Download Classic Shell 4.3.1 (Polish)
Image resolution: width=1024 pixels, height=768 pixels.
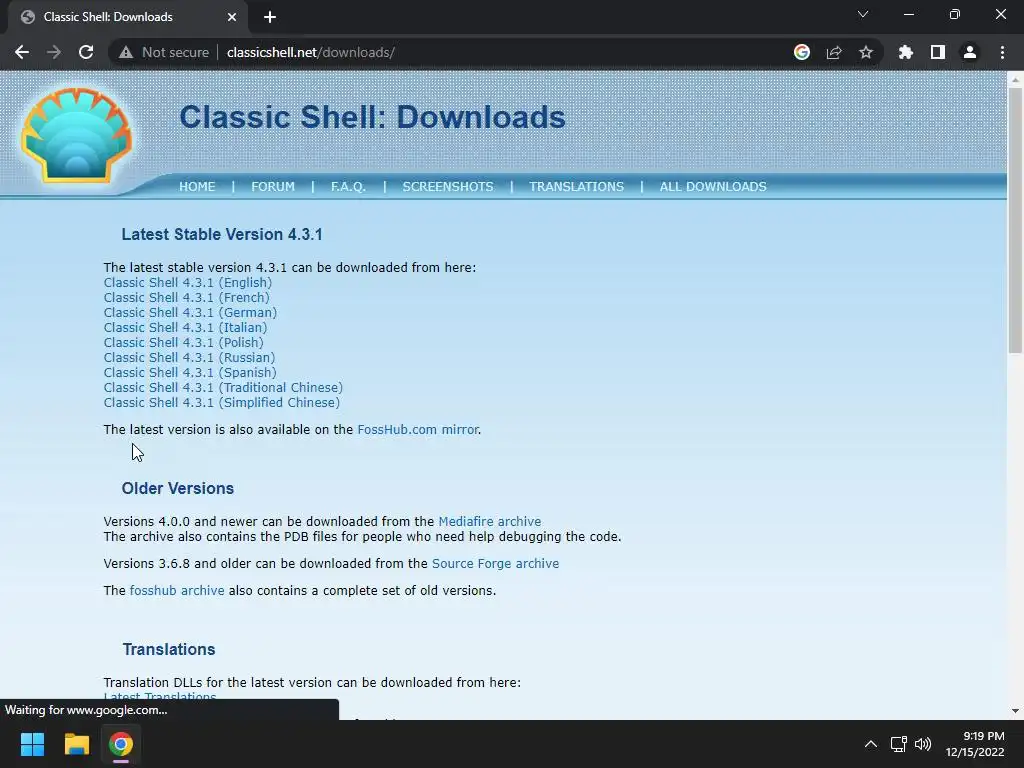pos(184,343)
